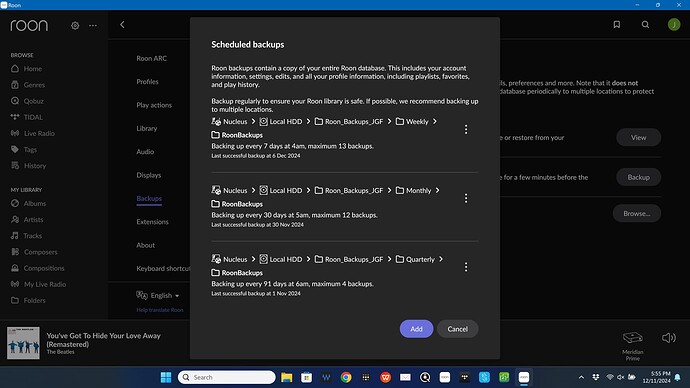
Task: Open the bookmark icon in header
Action: coord(617,25)
